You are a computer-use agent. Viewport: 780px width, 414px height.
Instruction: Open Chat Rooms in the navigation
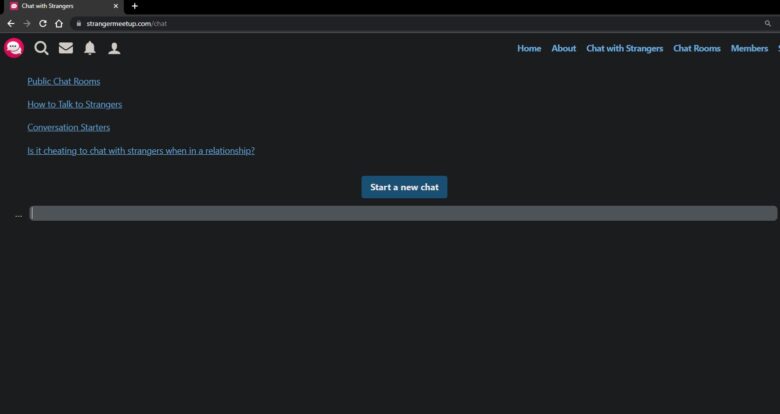tap(697, 48)
